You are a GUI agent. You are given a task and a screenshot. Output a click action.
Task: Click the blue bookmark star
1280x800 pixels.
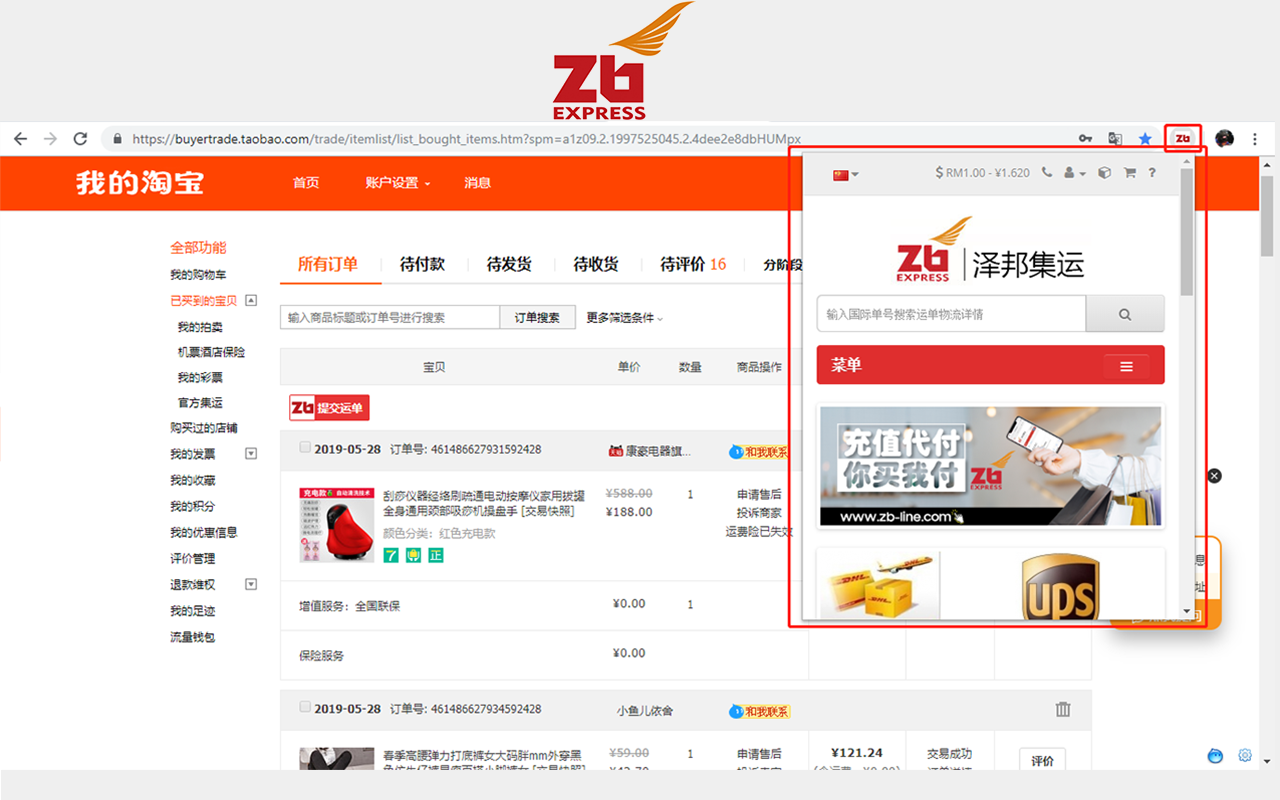[x=1145, y=139]
